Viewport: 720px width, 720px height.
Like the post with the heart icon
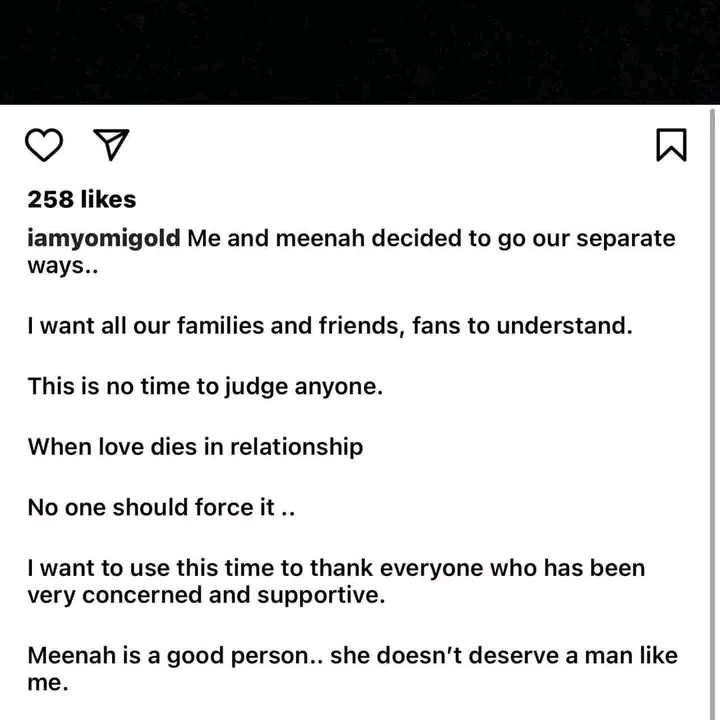44,146
